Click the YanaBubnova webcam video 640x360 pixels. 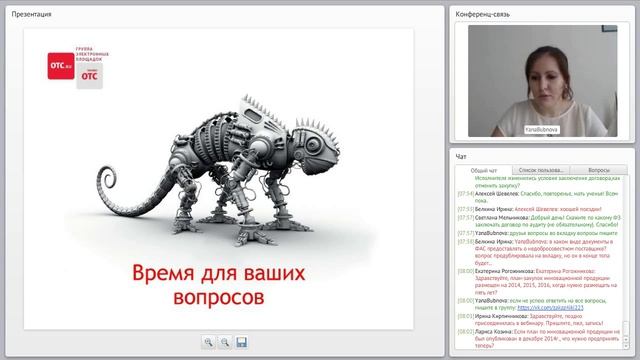click(542, 81)
